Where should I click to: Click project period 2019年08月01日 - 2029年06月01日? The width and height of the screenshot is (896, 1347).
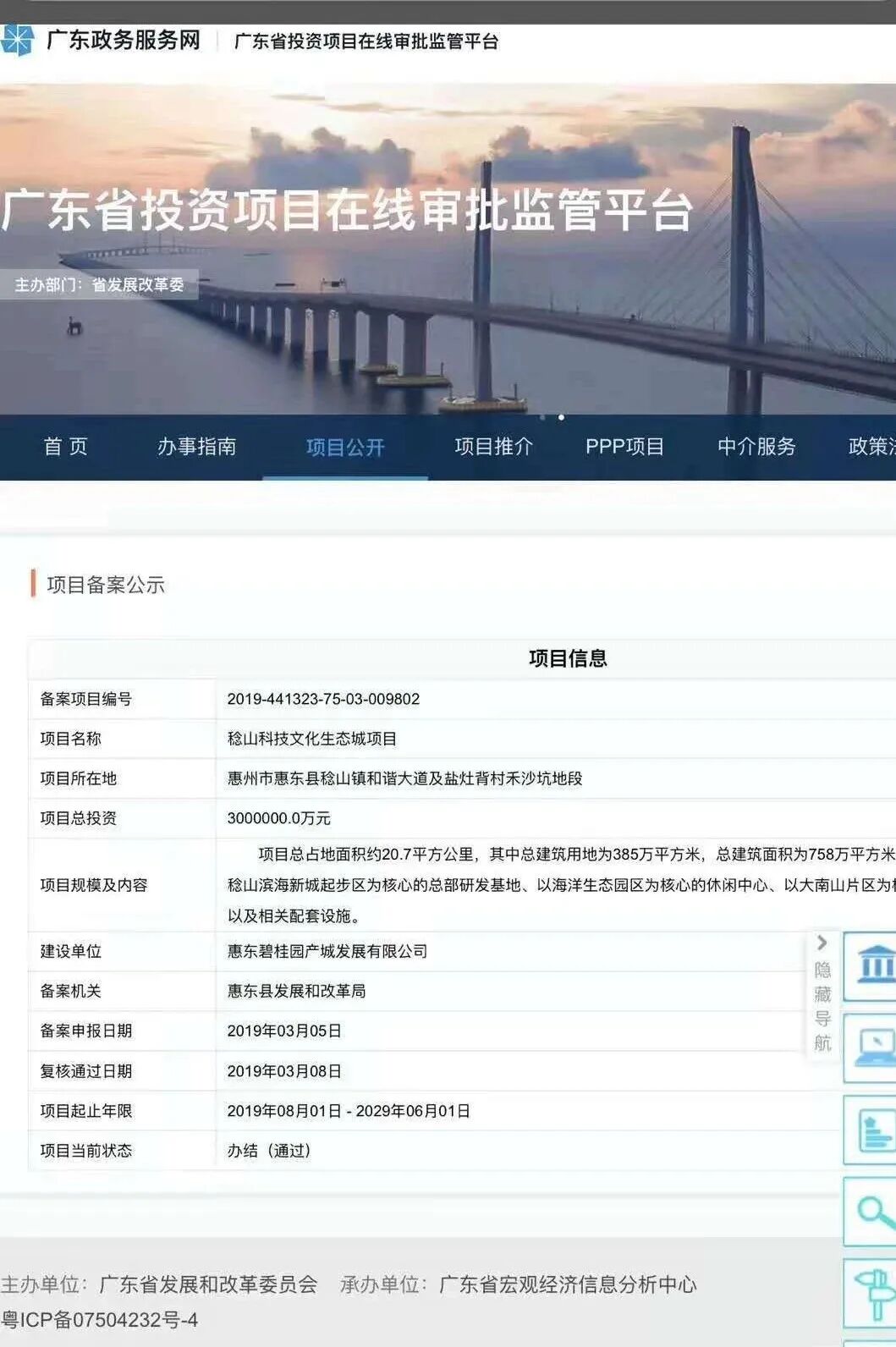pos(349,1111)
